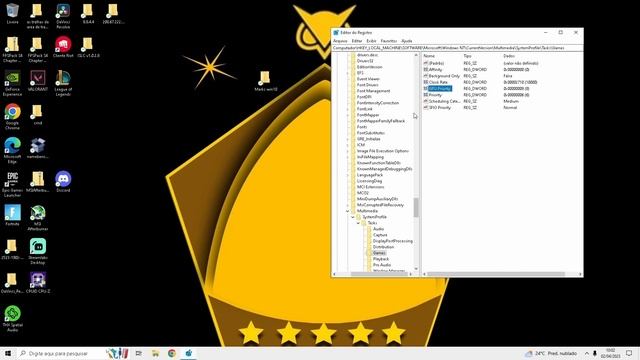Select the Affinity registry value
The height and width of the screenshot is (360, 640).
(x=435, y=70)
